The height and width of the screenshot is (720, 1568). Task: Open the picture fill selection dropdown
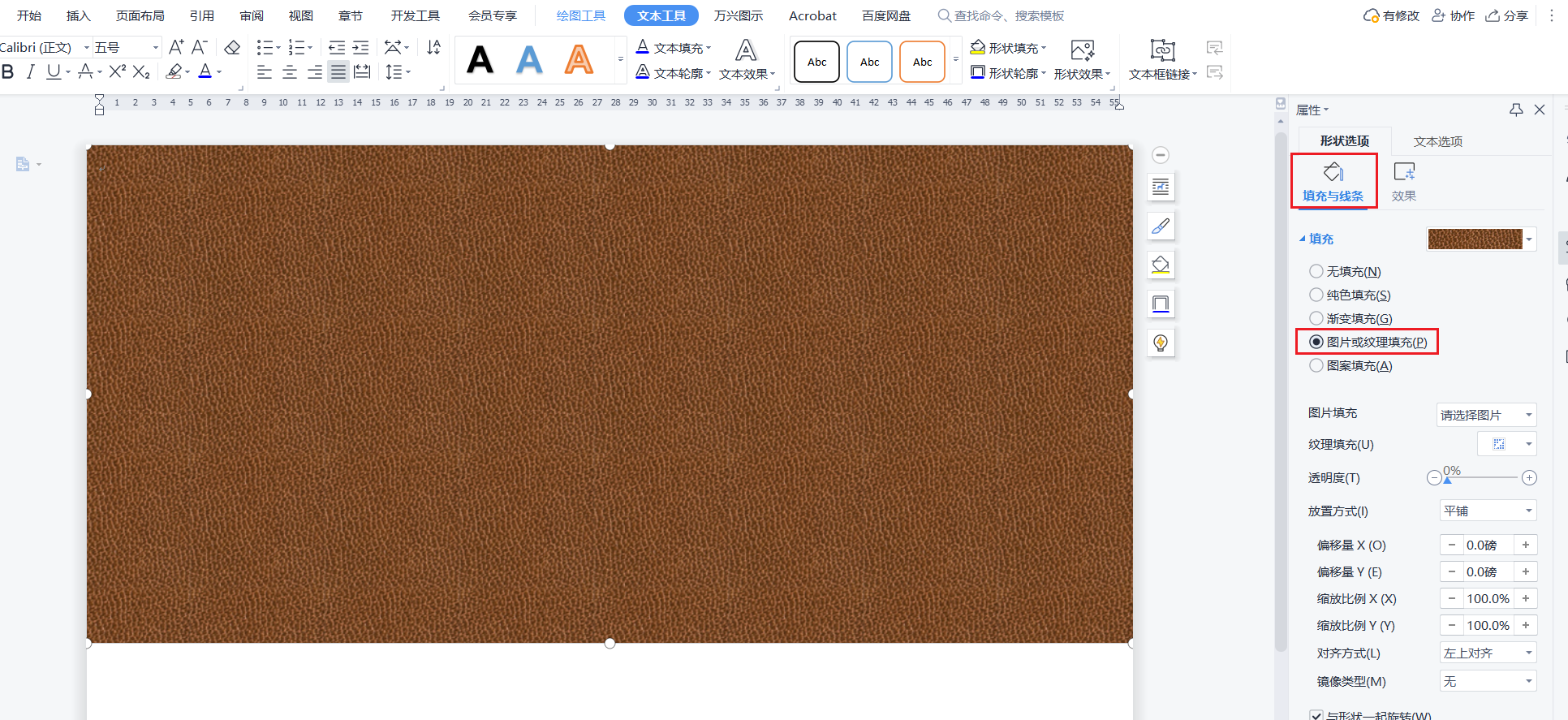1486,415
